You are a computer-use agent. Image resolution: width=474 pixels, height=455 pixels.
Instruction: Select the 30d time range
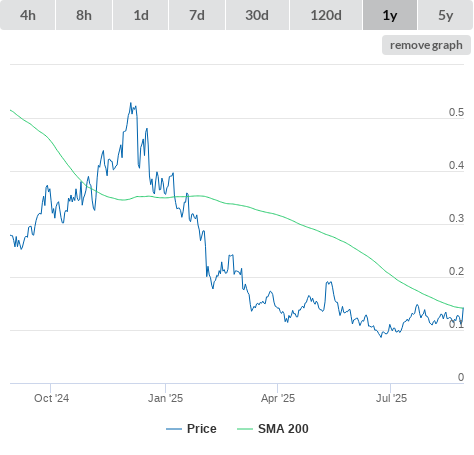257,15
